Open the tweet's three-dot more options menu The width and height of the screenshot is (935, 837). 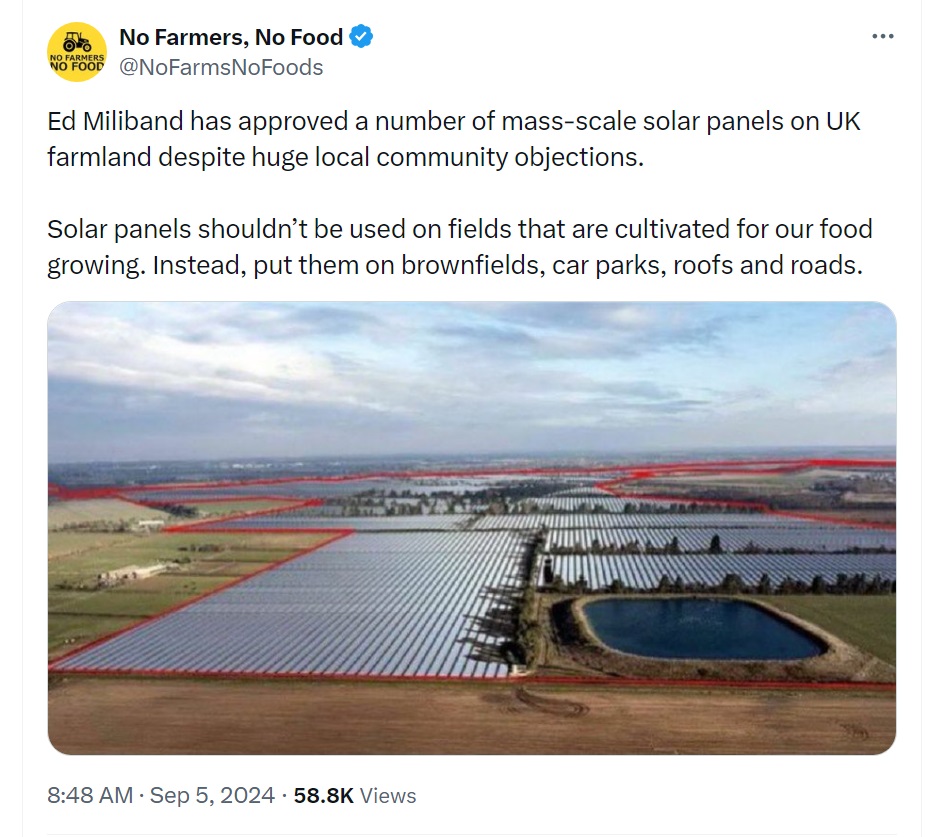tap(883, 36)
